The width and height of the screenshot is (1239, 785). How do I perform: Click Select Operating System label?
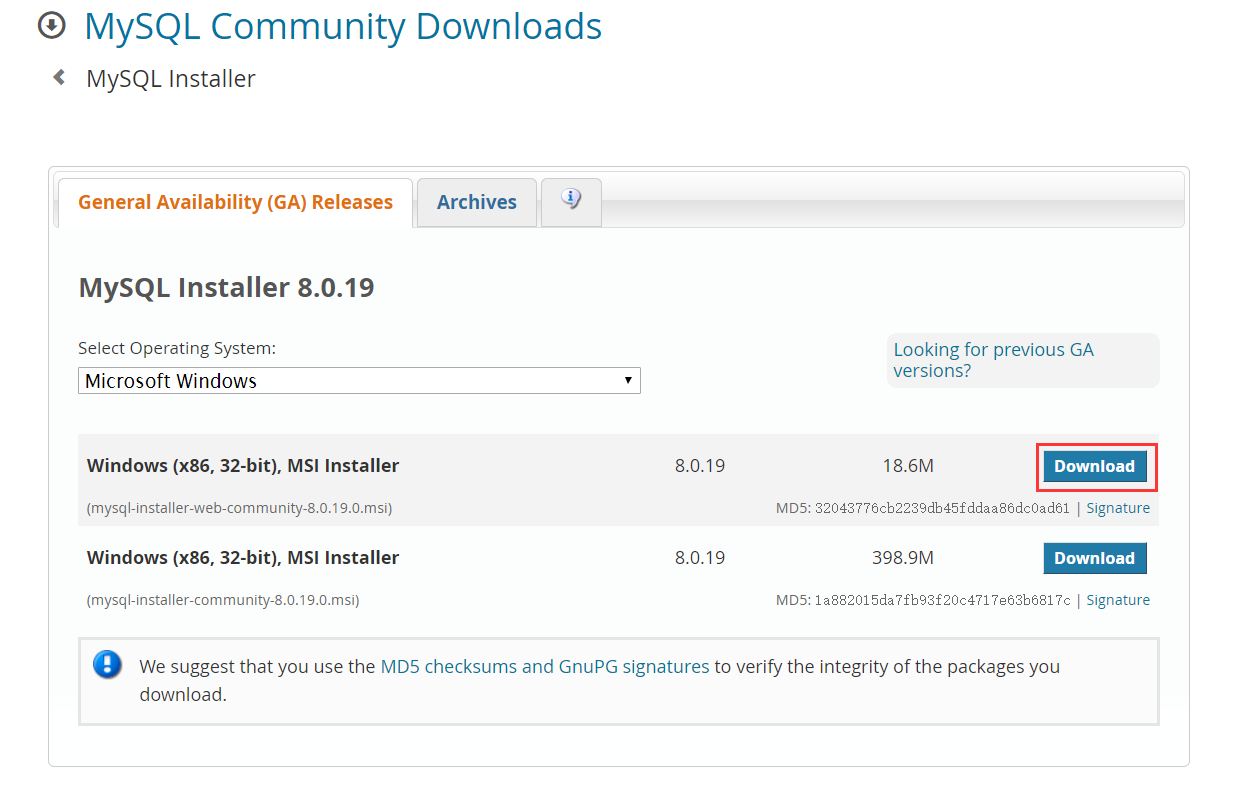[x=177, y=349]
